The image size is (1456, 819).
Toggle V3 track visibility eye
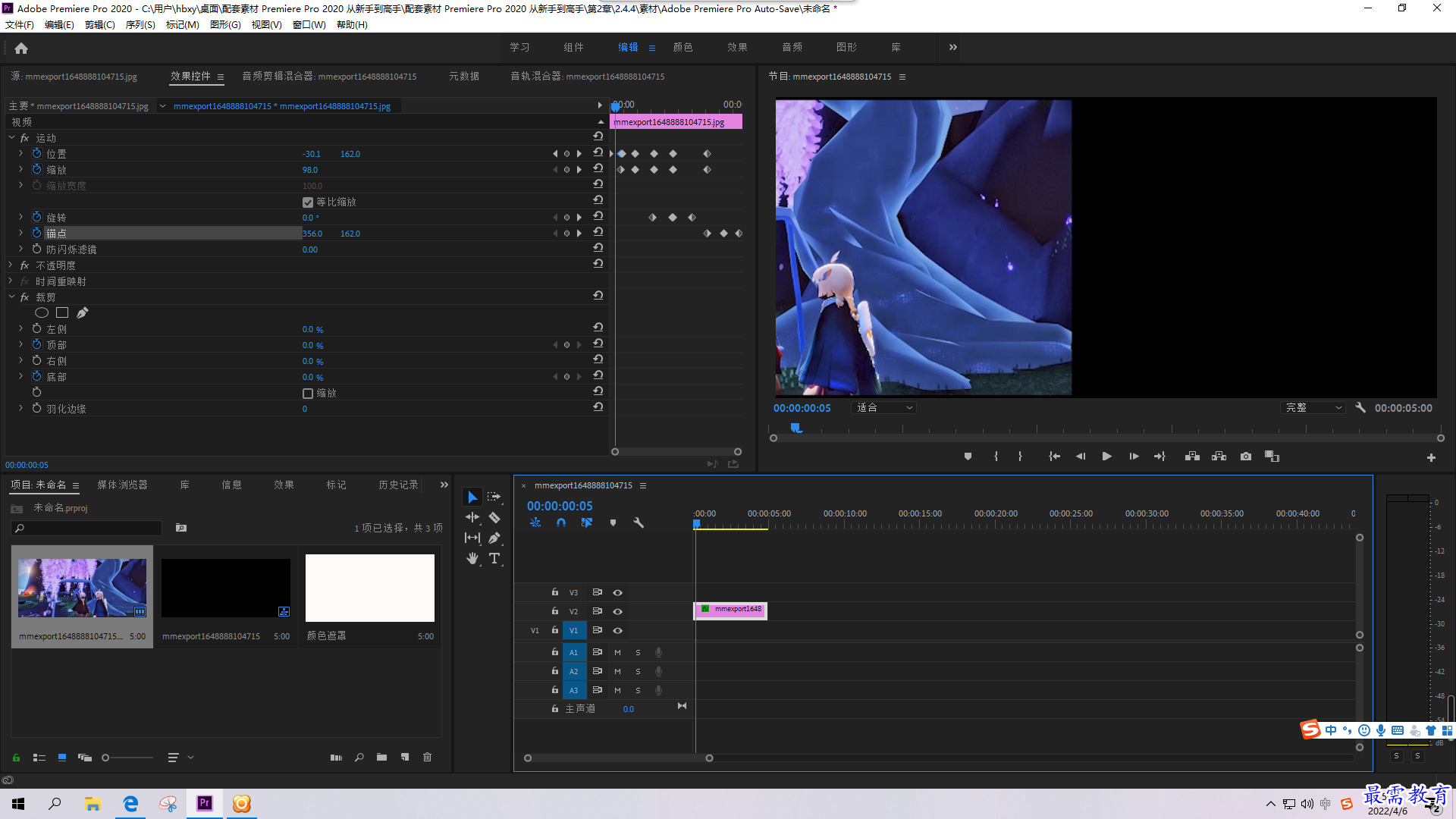point(617,592)
